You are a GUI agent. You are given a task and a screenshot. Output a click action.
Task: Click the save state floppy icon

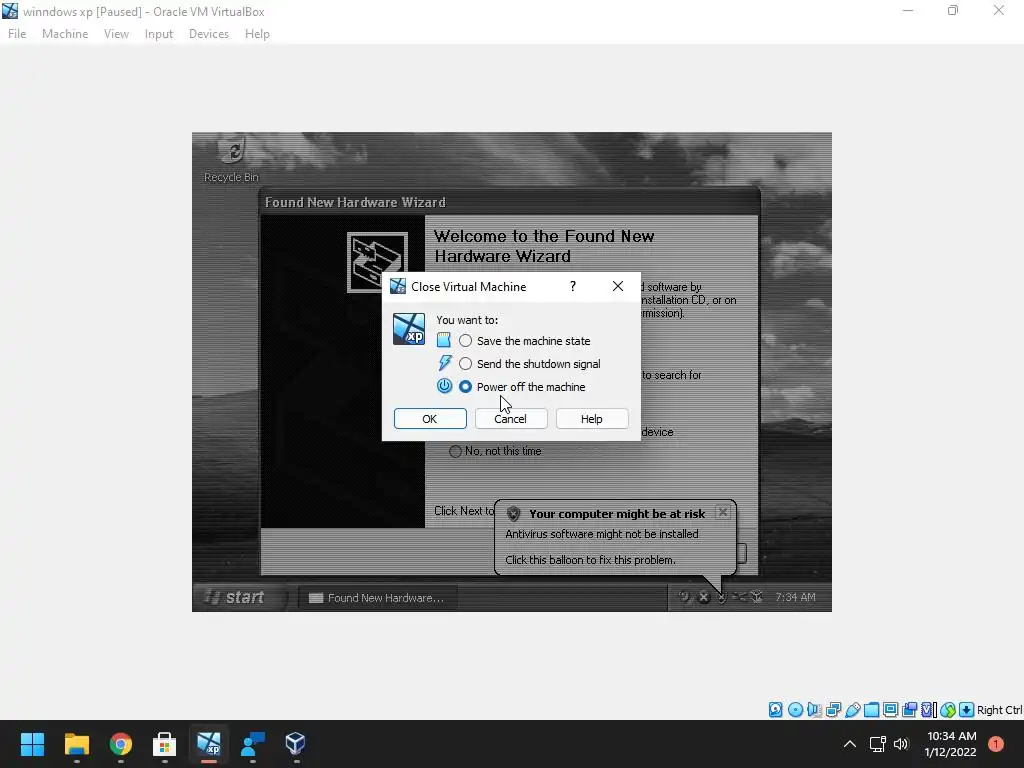click(443, 340)
